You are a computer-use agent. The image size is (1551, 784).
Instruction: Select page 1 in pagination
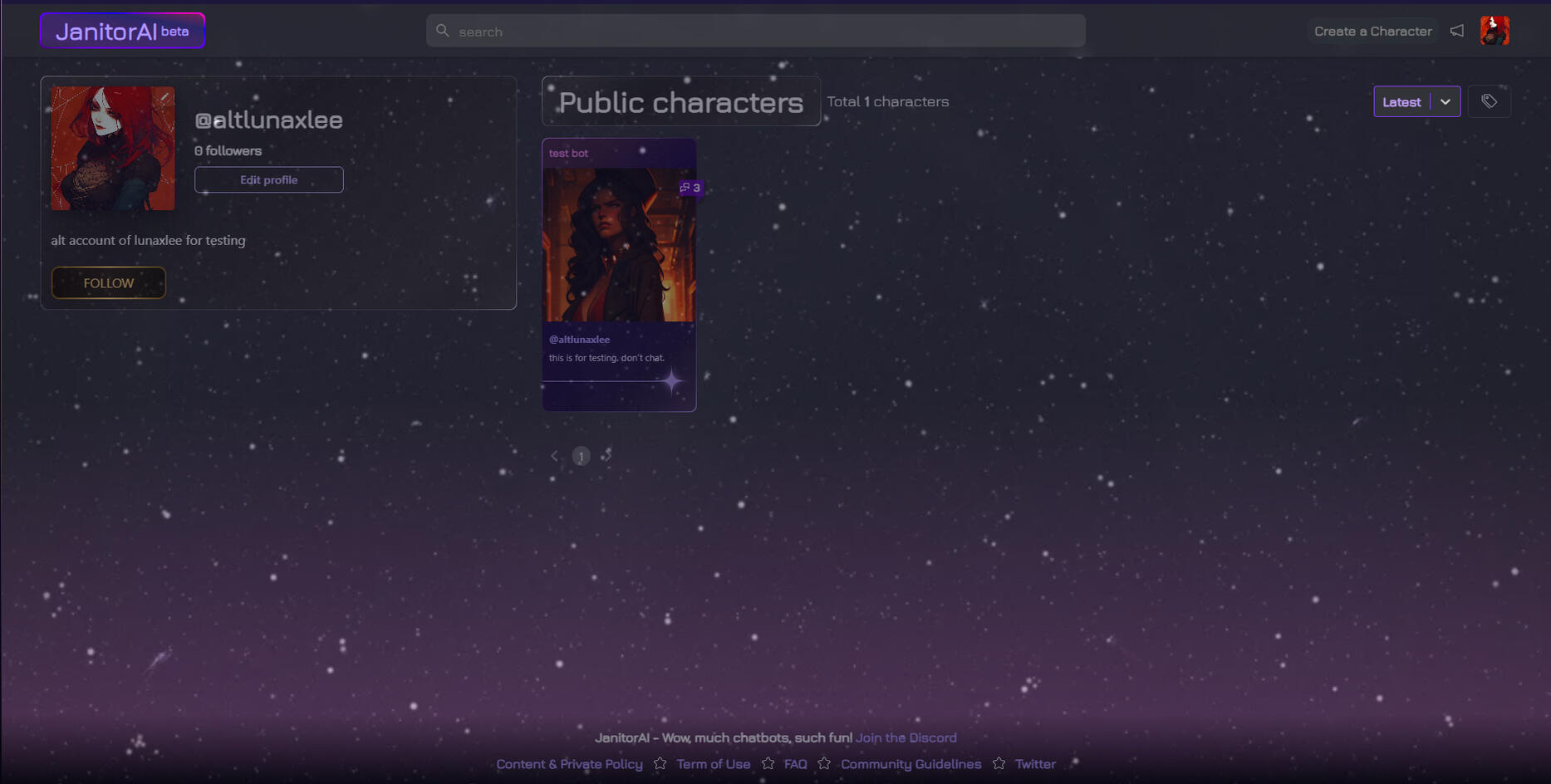coord(581,456)
